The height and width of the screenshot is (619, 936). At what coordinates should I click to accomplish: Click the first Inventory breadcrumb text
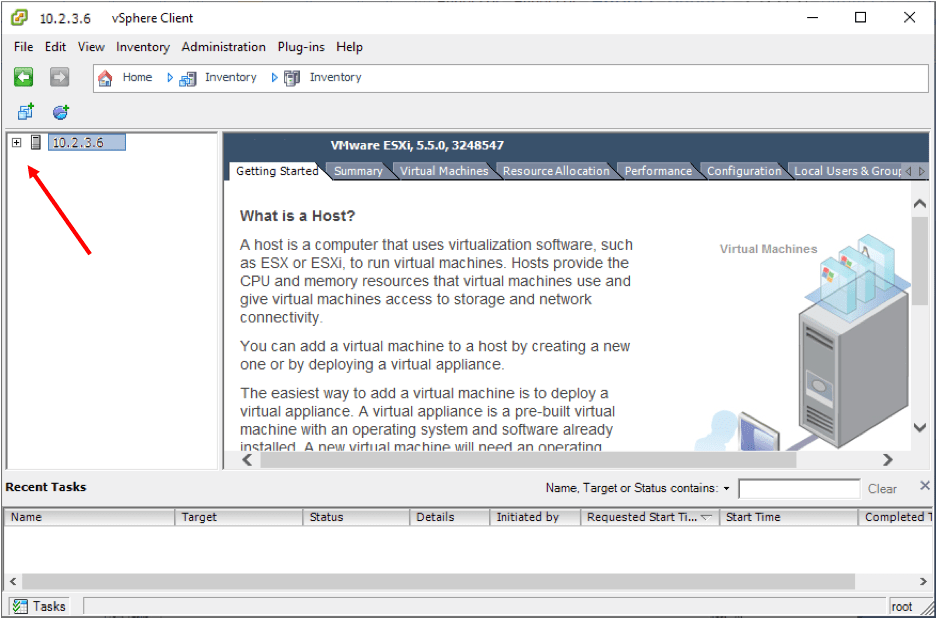point(230,78)
